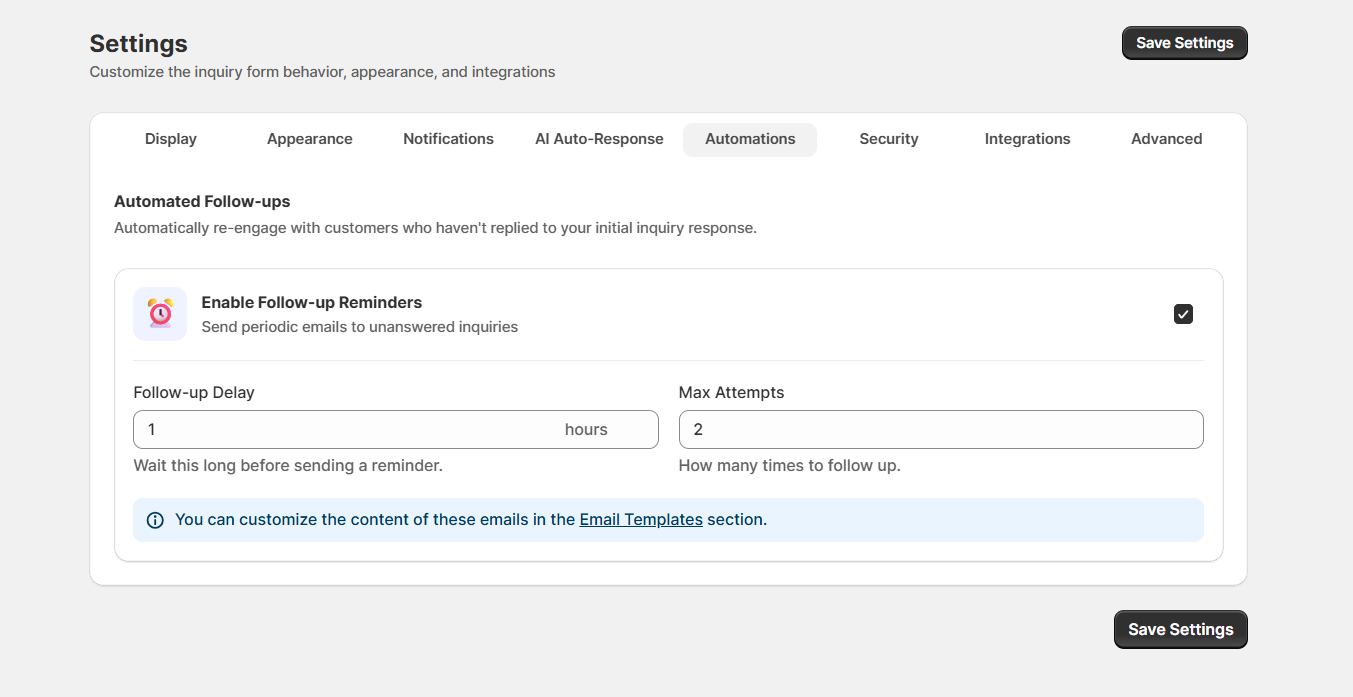Viewport: 1353px width, 697px height.
Task: Focus the Follow-up Delay input field
Action: coord(340,430)
